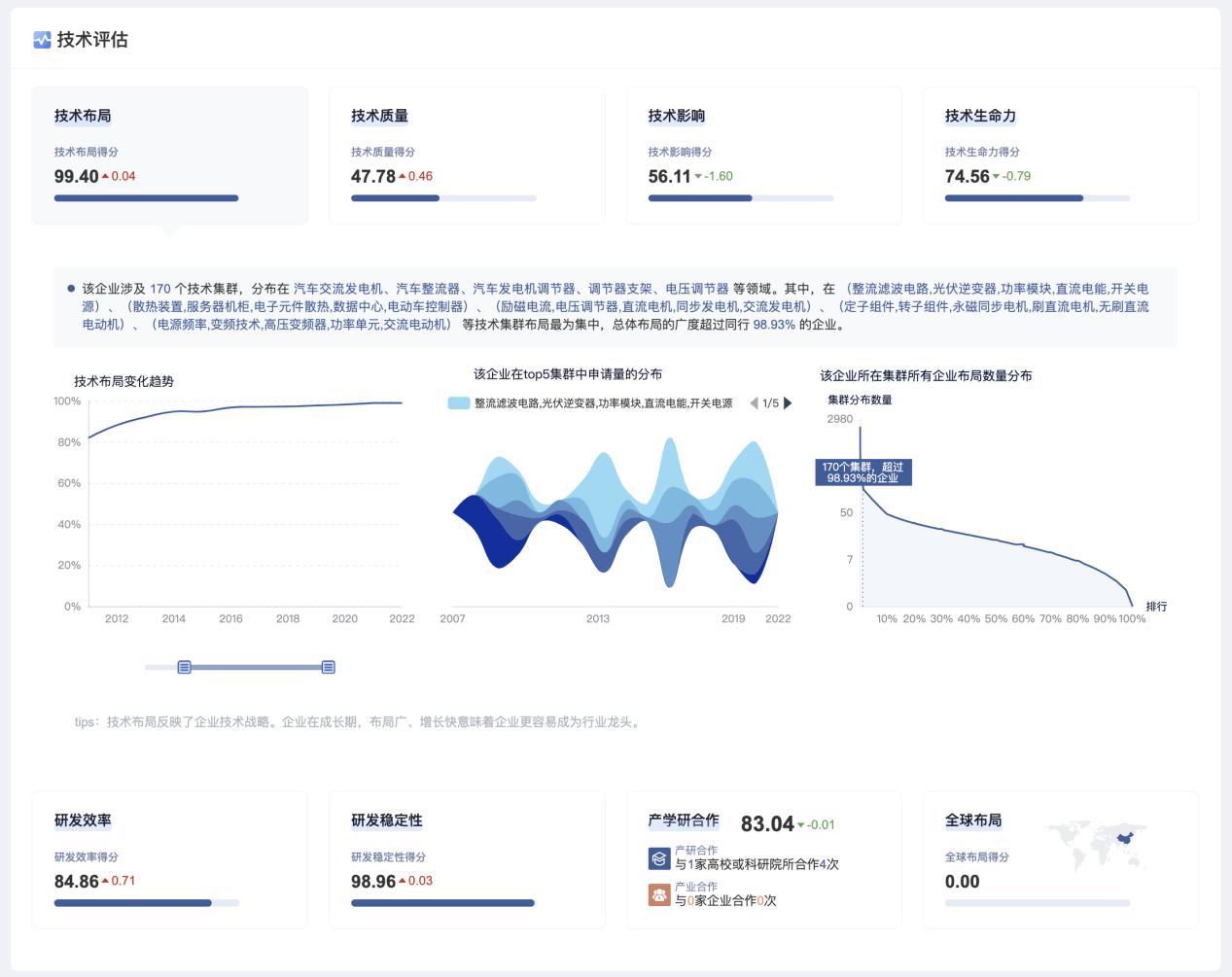Select the 技术布局 score card
Image resolution: width=1232 pixels, height=977 pixels.
coord(169,156)
